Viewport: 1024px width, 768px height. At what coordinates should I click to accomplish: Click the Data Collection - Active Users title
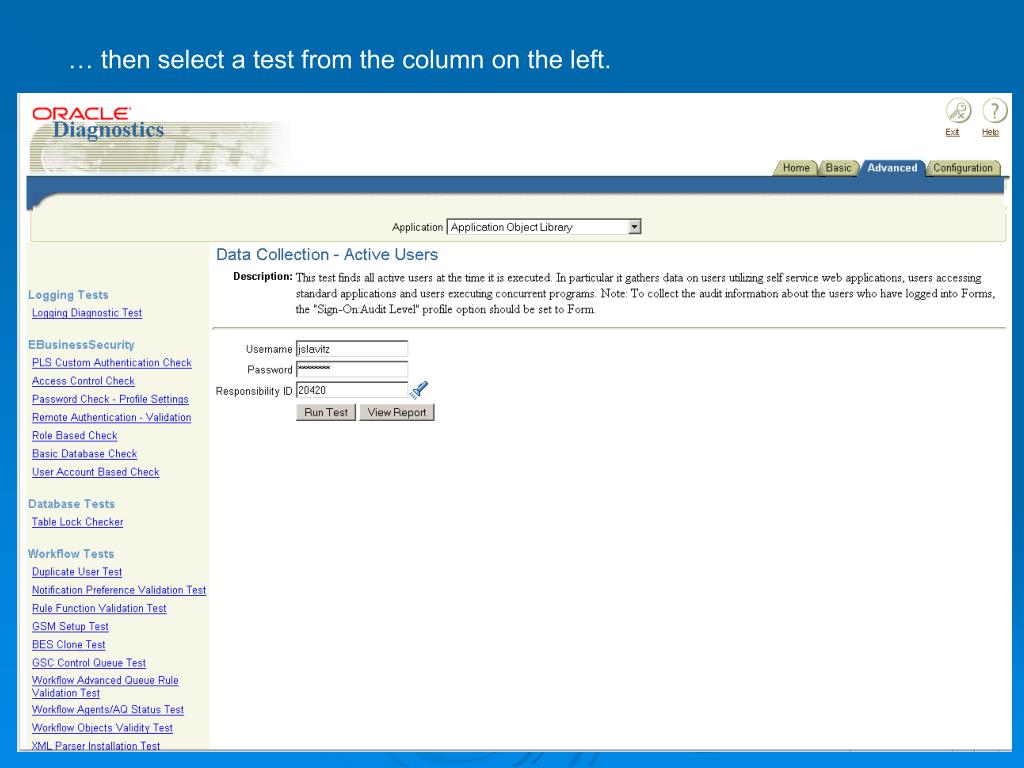click(327, 255)
